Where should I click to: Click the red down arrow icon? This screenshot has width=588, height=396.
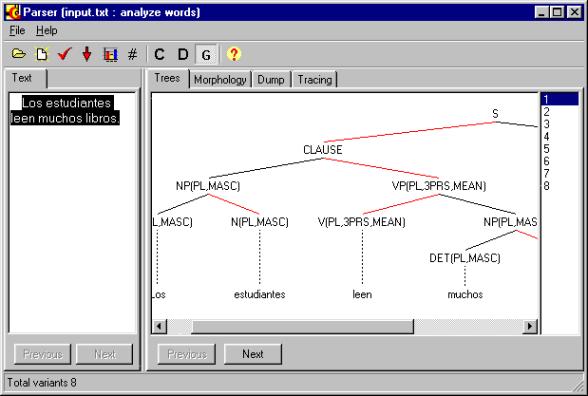(87, 54)
